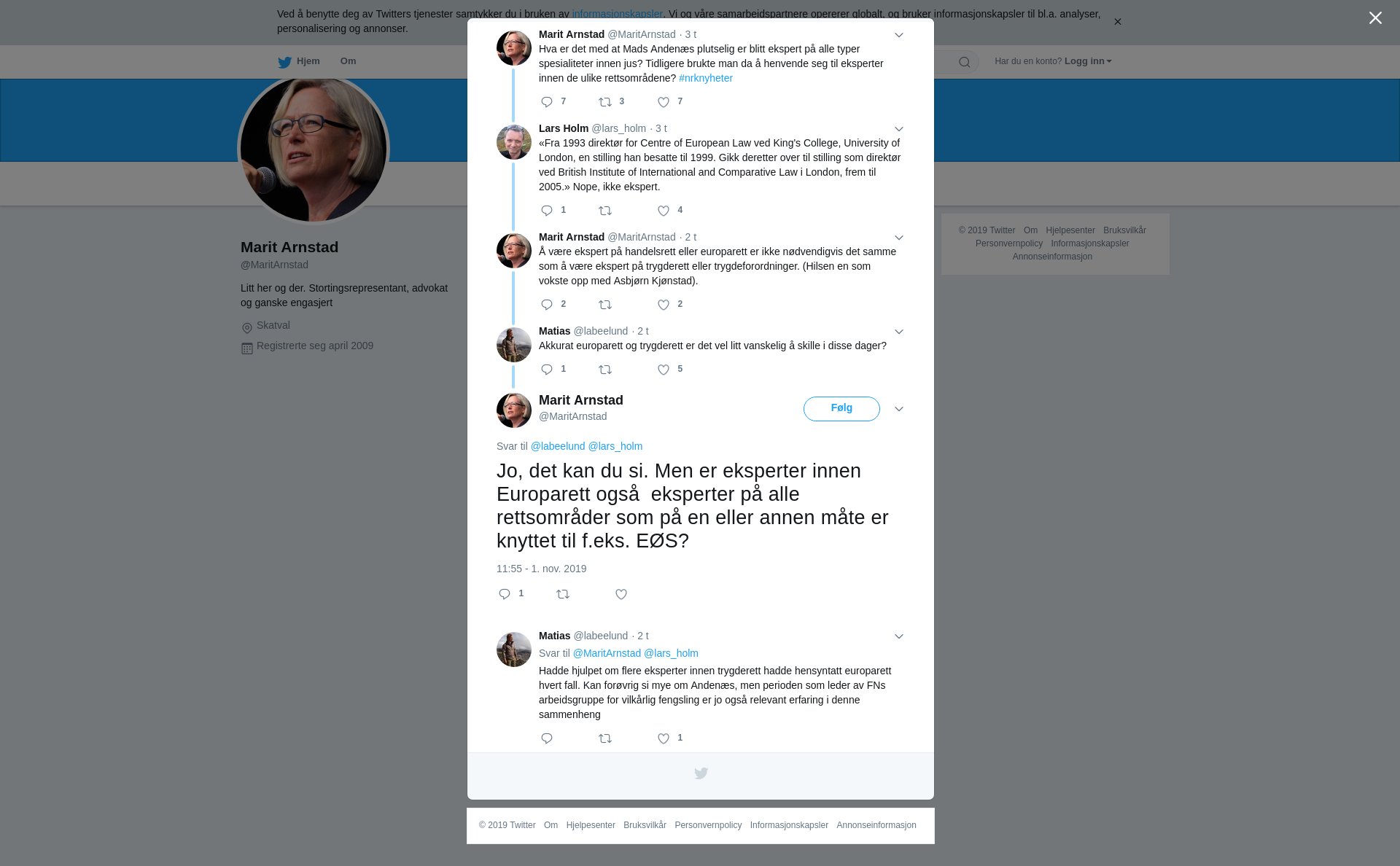1400x866 pixels.
Task: Click the Twitter bird icon below the thread
Action: pyautogui.click(x=701, y=773)
